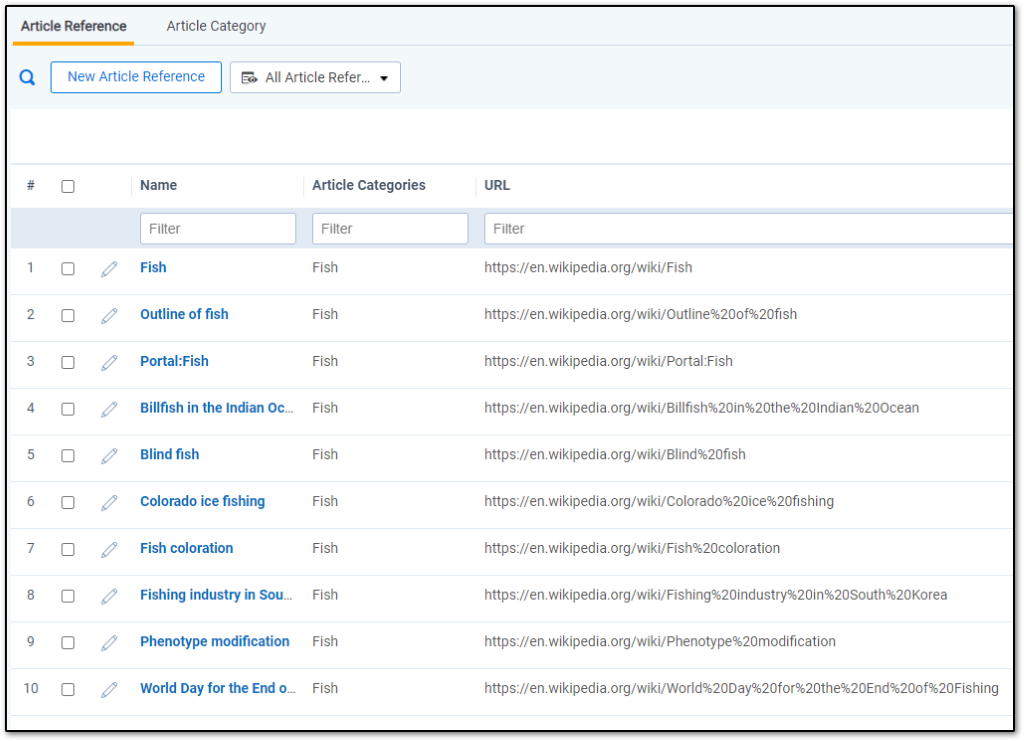Check the box for the Fish row
This screenshot has width=1024, height=741.
tap(68, 268)
